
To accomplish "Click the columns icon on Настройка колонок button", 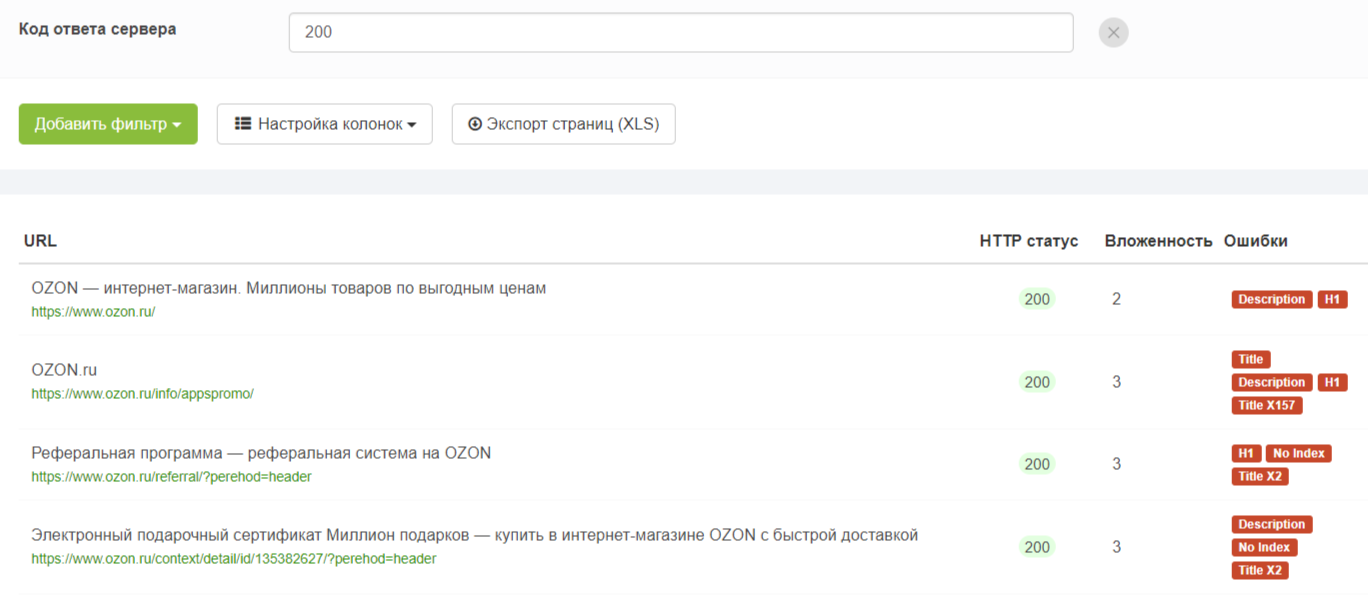I will point(245,123).
